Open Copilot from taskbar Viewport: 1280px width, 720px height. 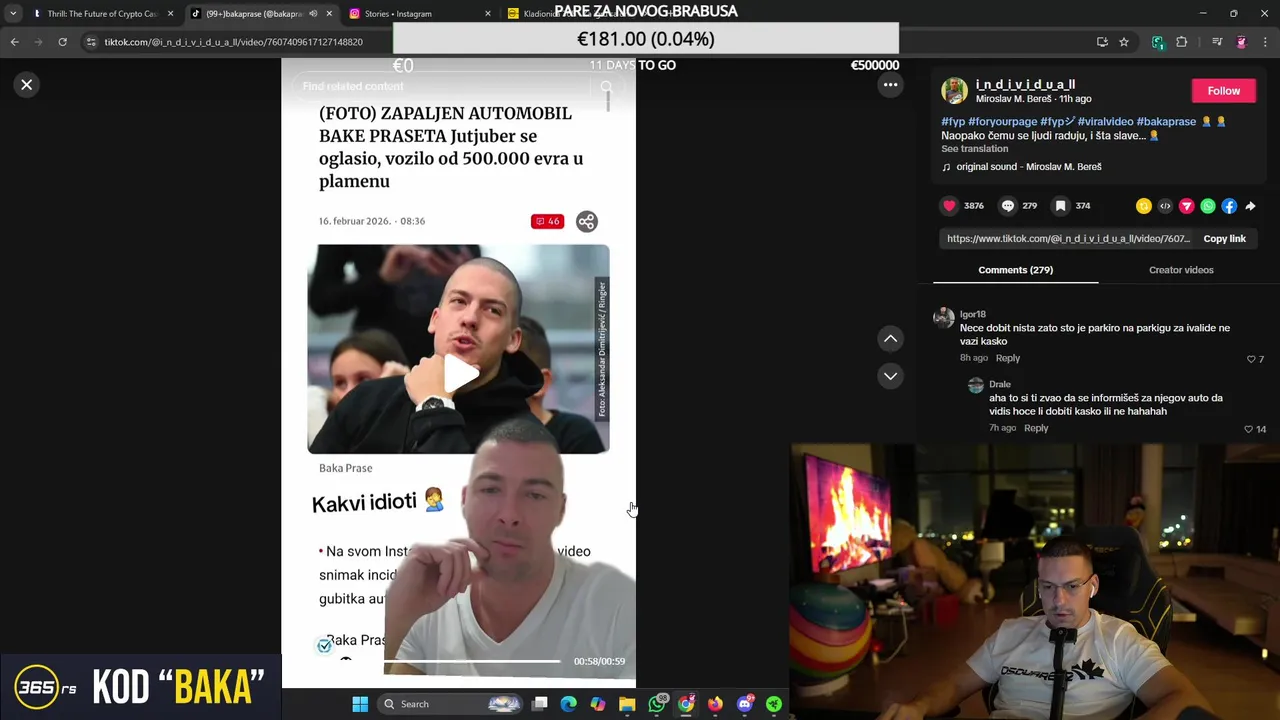[598, 704]
